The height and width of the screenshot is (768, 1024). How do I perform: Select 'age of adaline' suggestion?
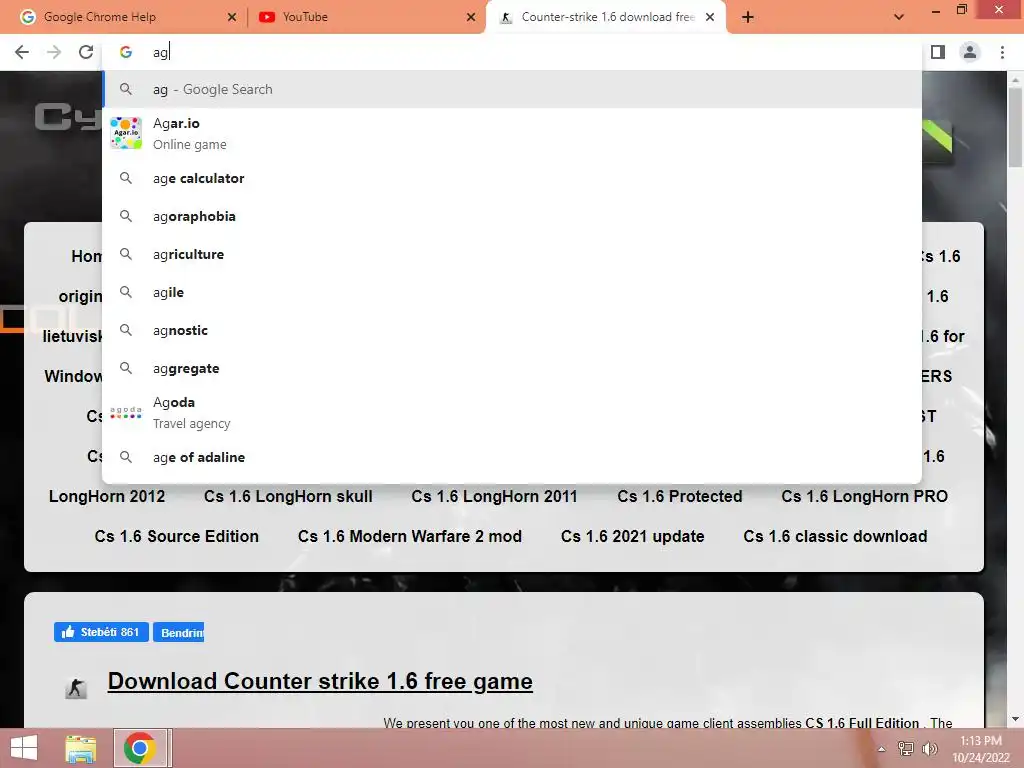pyautogui.click(x=512, y=457)
